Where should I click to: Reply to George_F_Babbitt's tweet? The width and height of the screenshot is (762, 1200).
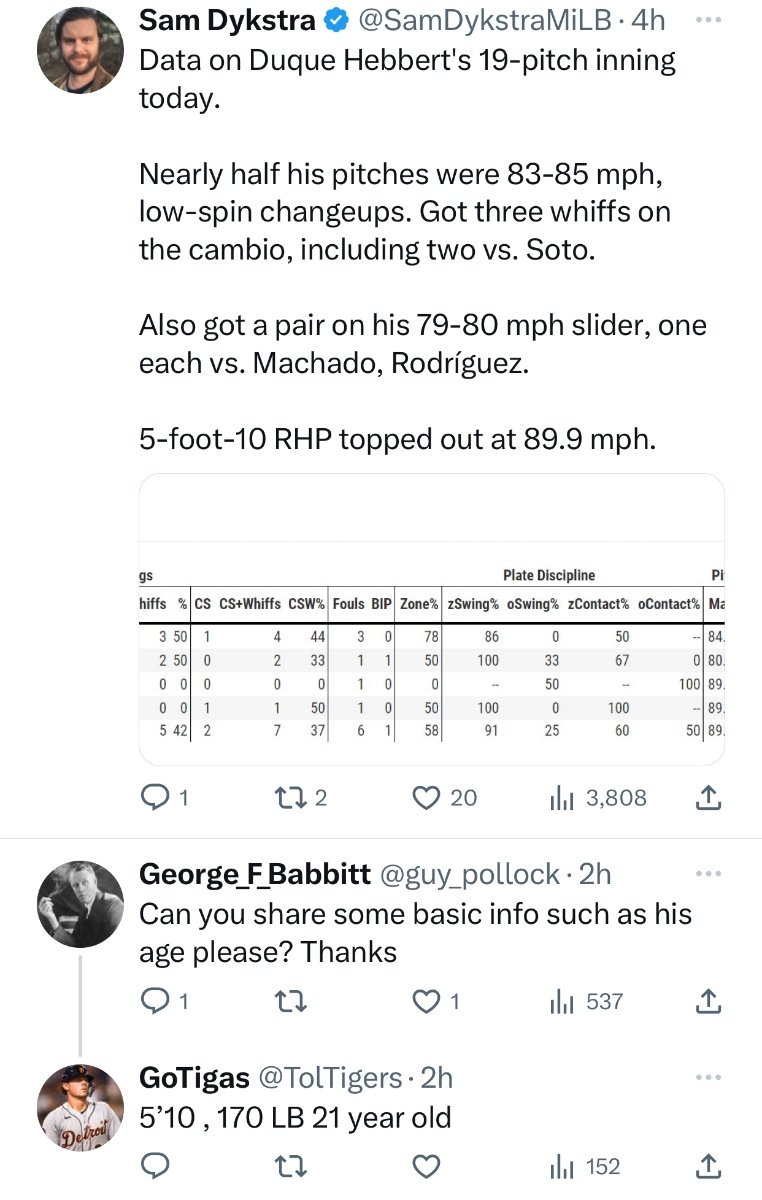click(x=154, y=1000)
